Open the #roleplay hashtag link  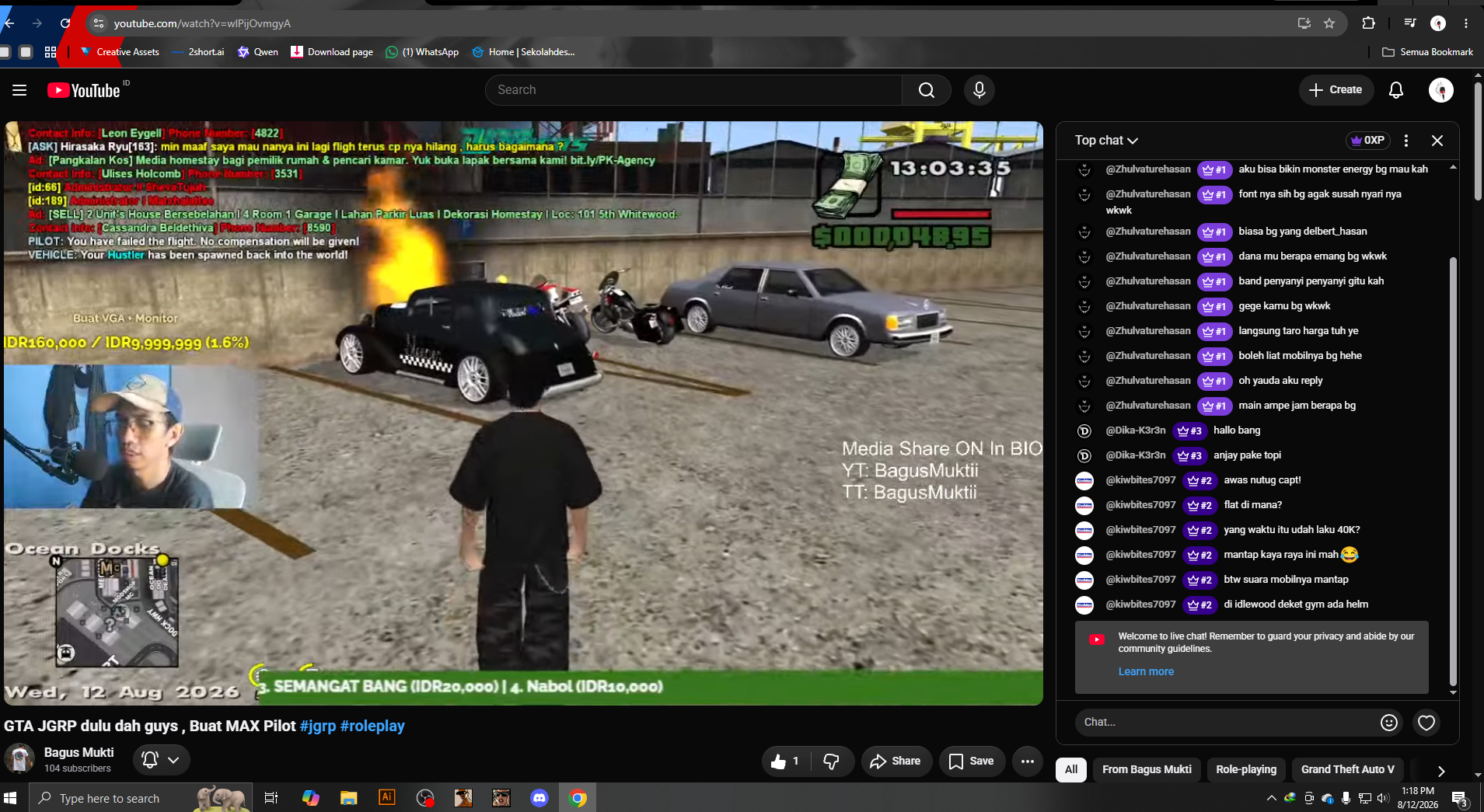(x=372, y=726)
